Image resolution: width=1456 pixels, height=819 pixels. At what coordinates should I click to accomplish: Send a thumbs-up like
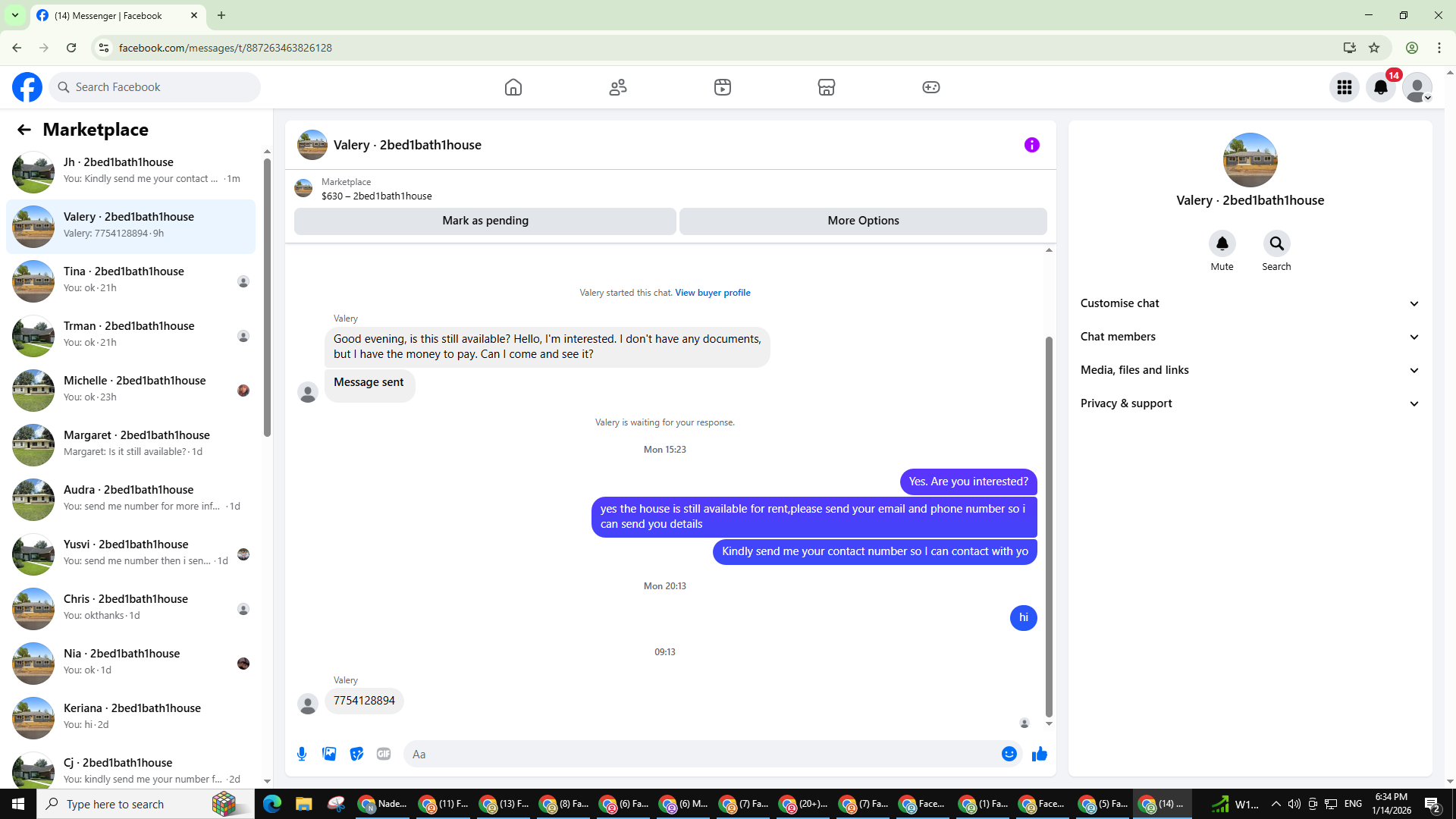[1039, 754]
